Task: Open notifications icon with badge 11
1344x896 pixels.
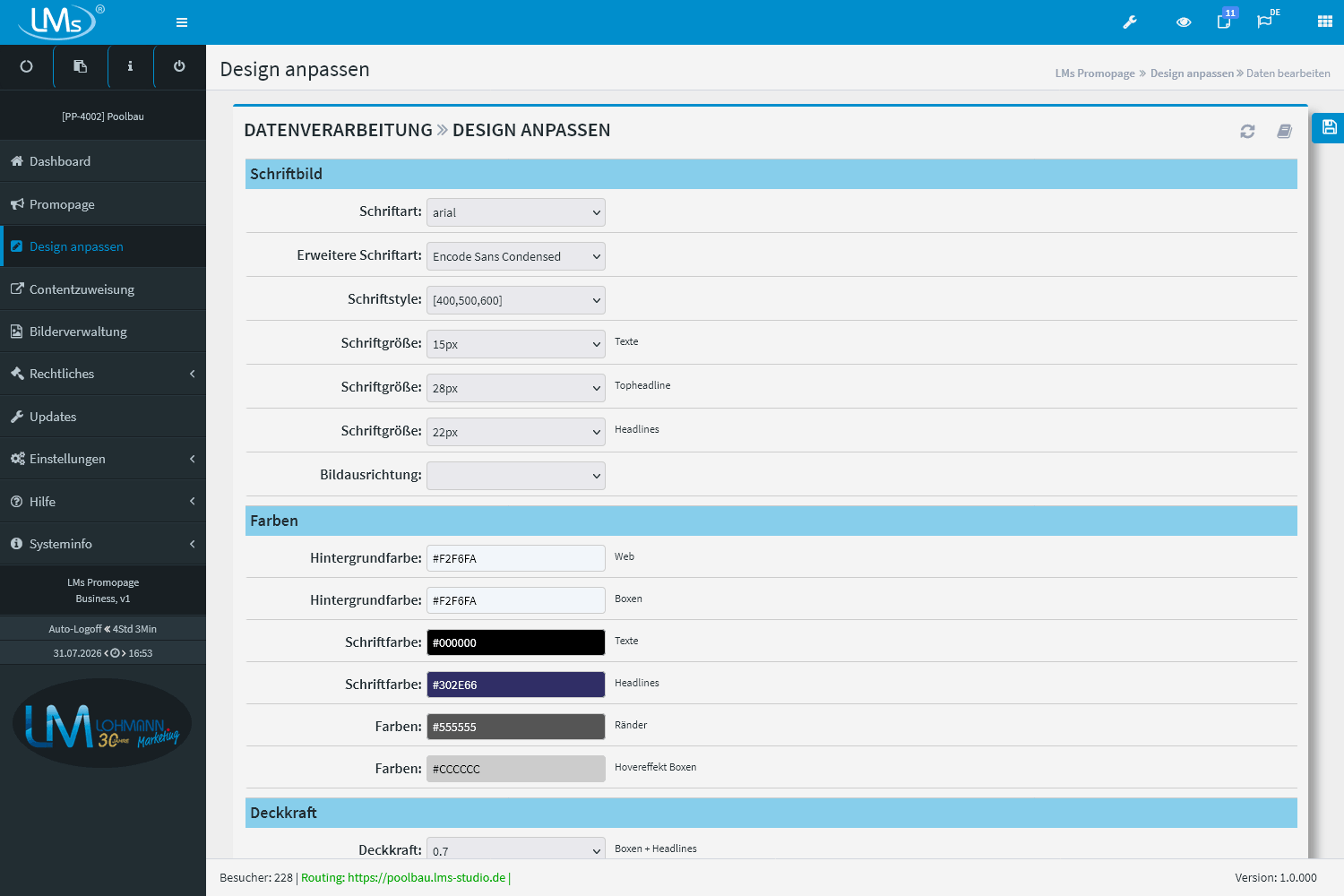Action: pos(1226,20)
